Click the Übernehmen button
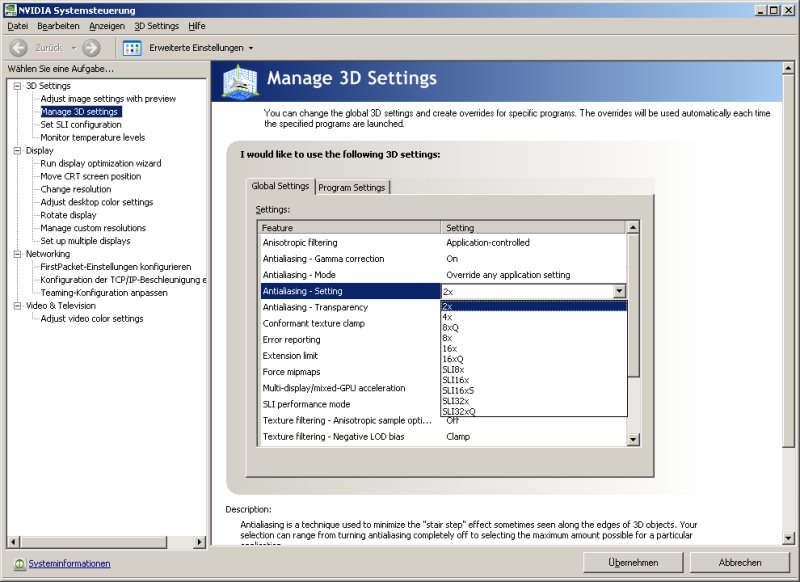The image size is (800, 582). pos(633,563)
